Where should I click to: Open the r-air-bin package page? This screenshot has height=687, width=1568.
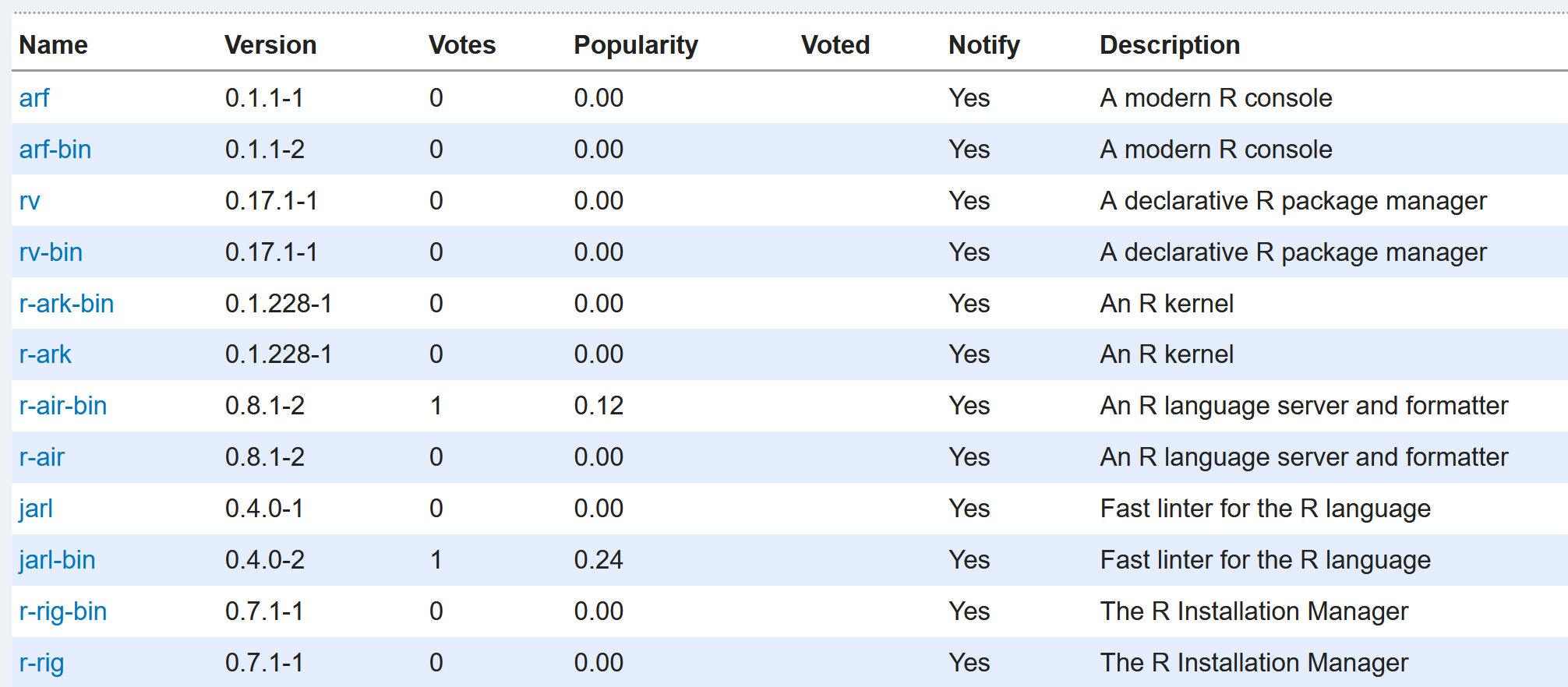tap(63, 406)
